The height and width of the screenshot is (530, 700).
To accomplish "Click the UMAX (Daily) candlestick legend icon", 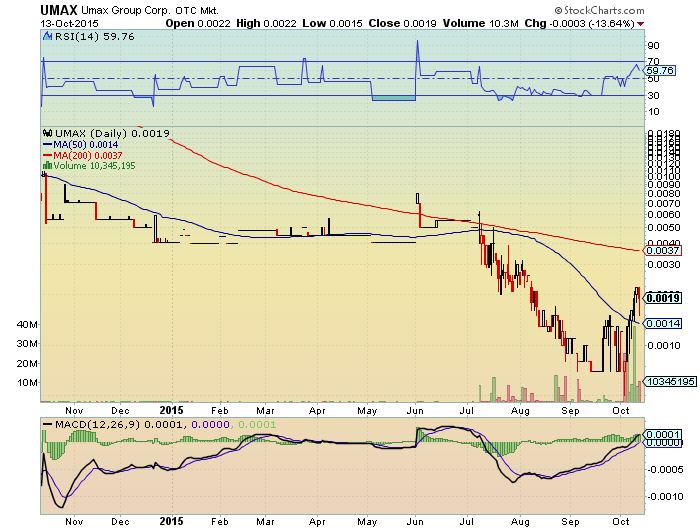I will pyautogui.click(x=45, y=133).
